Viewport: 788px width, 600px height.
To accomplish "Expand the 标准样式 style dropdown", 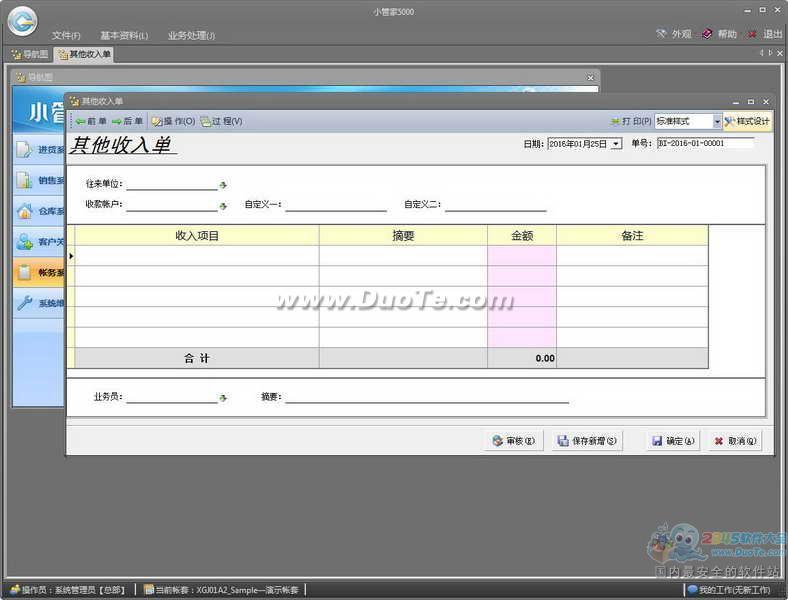I will coord(717,121).
